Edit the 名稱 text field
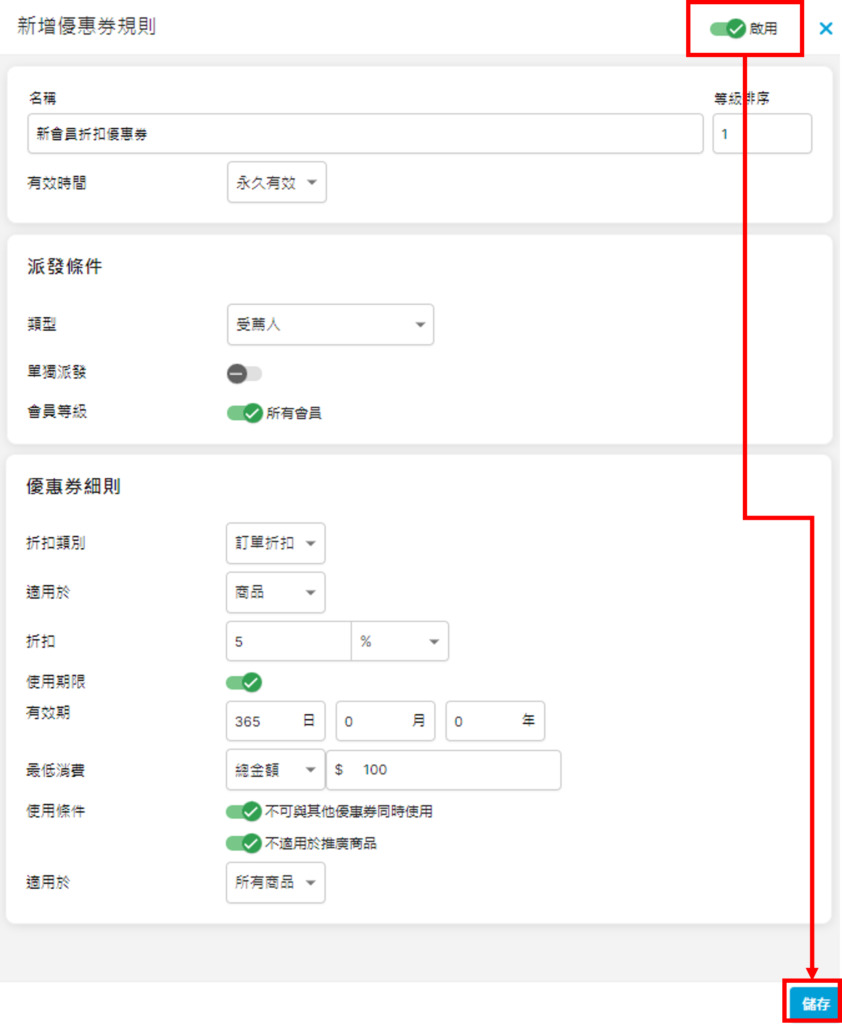 (365, 134)
